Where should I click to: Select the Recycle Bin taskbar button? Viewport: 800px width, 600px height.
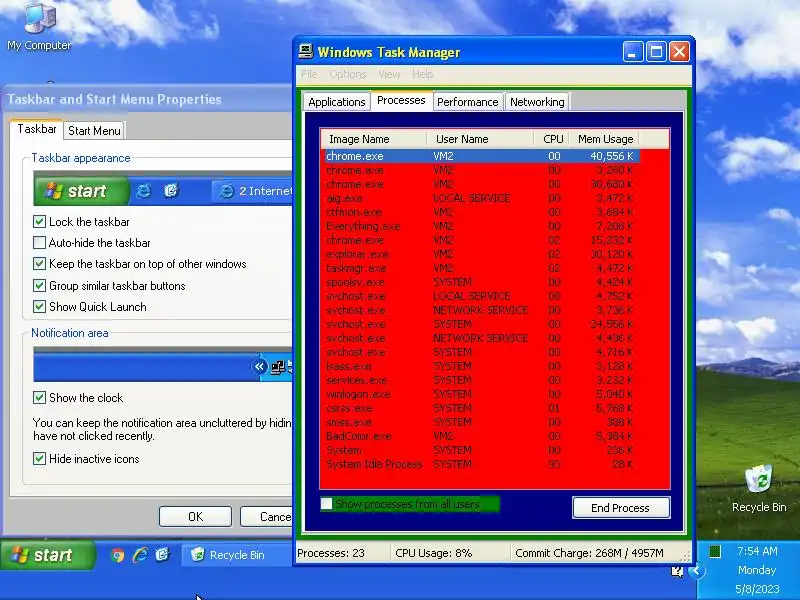tap(237, 555)
